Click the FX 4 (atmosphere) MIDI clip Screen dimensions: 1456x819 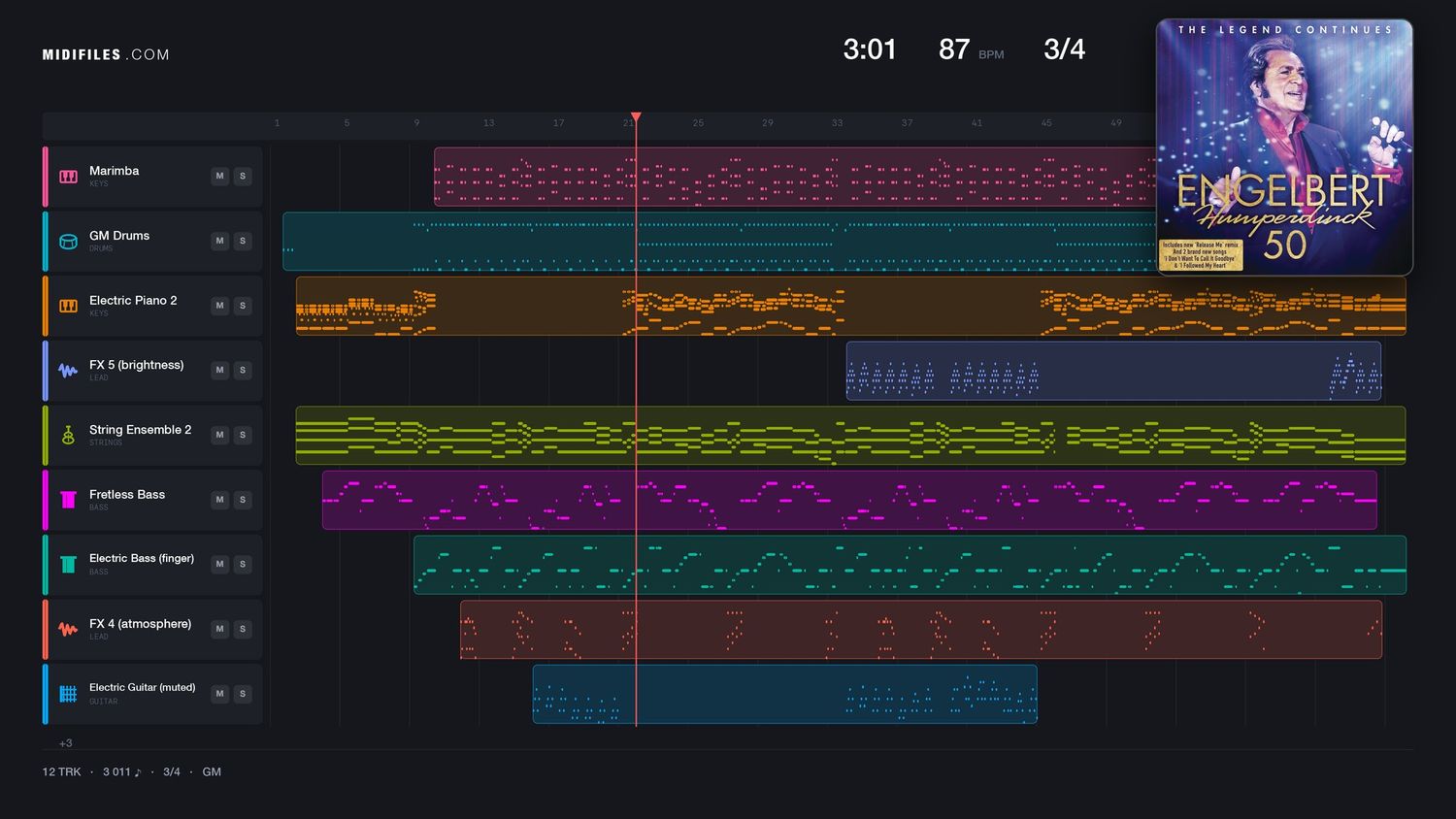(x=921, y=630)
